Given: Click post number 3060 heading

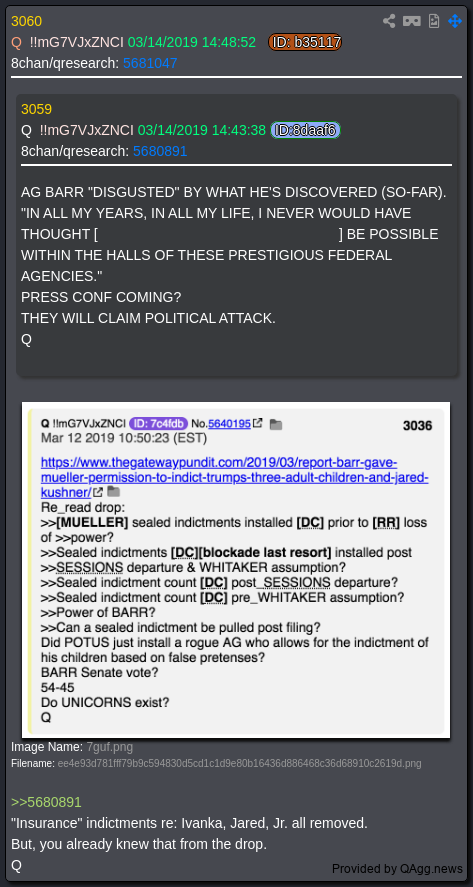Looking at the screenshot, I should [x=27, y=21].
